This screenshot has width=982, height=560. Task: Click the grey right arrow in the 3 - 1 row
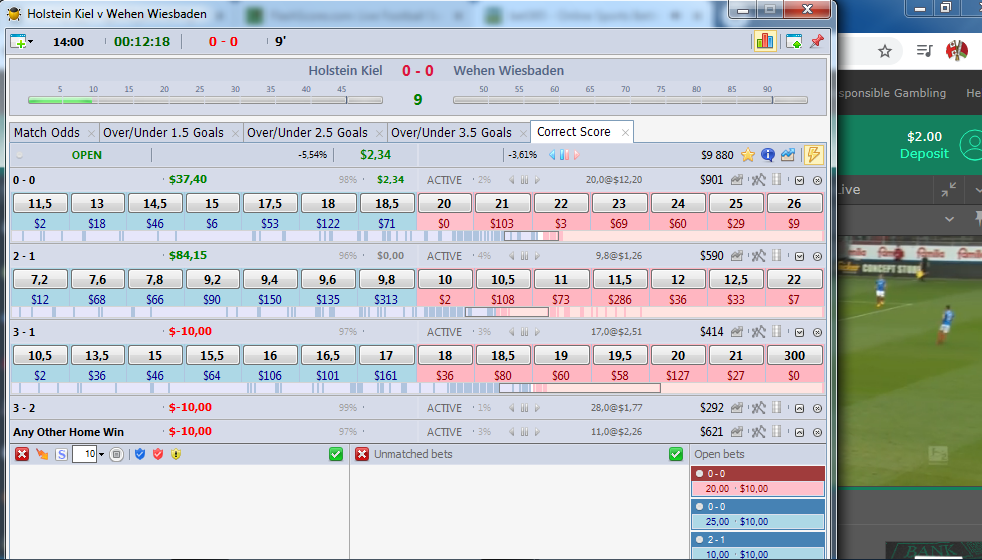[x=537, y=332]
